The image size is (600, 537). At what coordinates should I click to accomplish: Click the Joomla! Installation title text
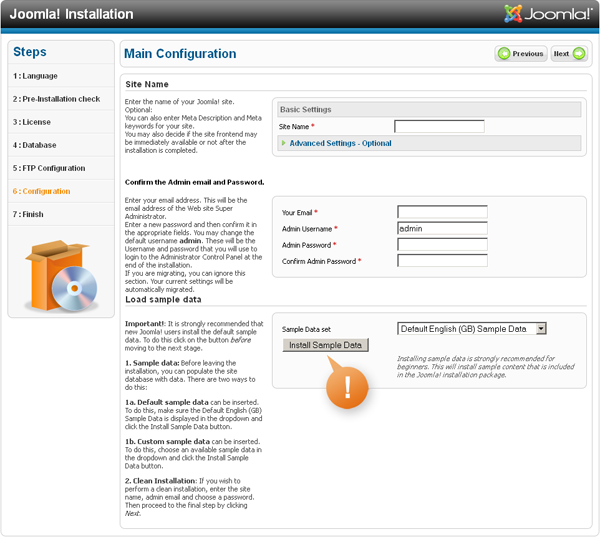coord(71,14)
